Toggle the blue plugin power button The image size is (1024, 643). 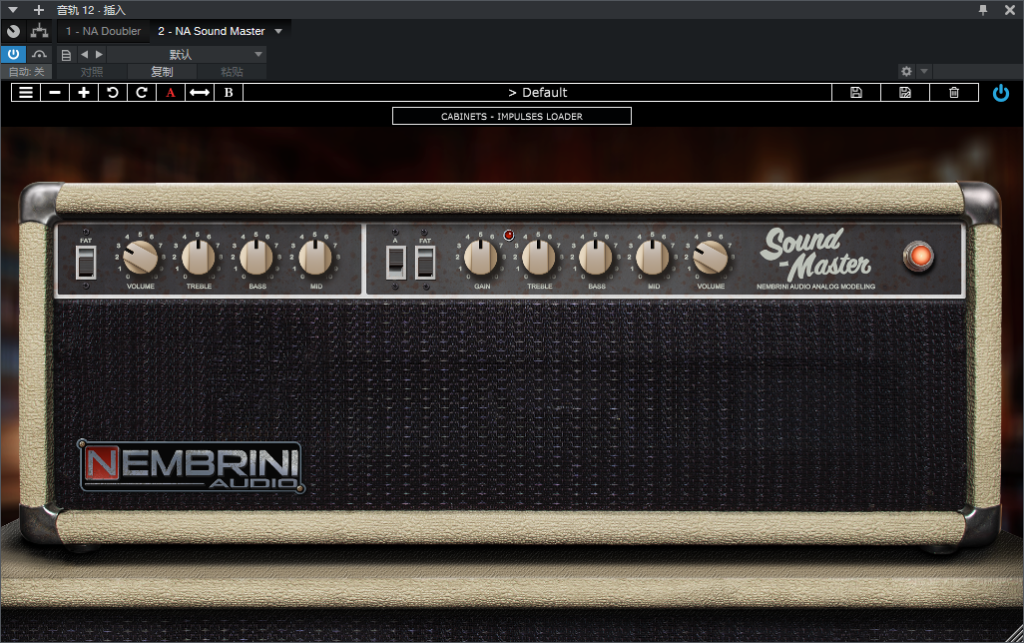[1000, 93]
